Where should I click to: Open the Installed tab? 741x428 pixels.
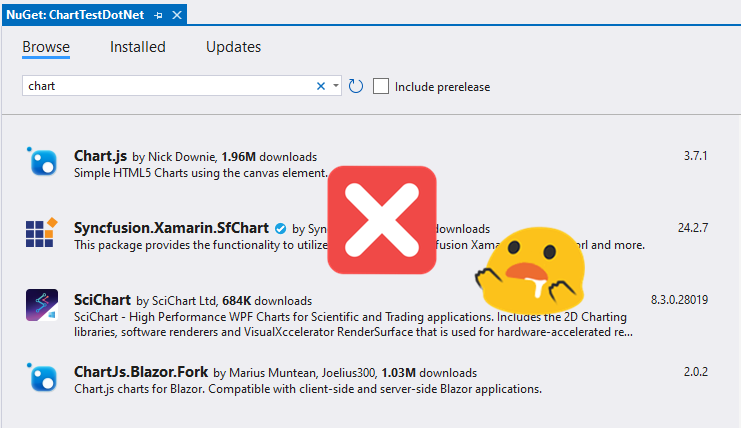tap(138, 47)
